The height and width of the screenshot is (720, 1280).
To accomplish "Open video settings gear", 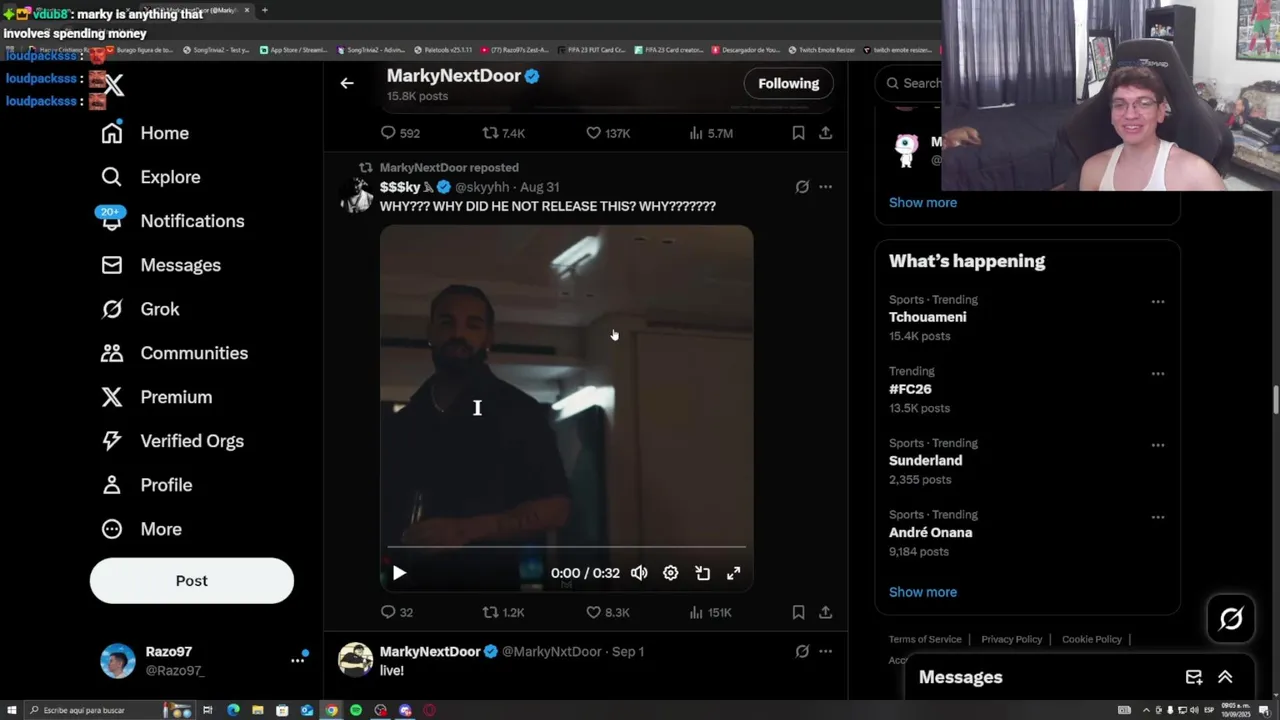I will pos(670,573).
